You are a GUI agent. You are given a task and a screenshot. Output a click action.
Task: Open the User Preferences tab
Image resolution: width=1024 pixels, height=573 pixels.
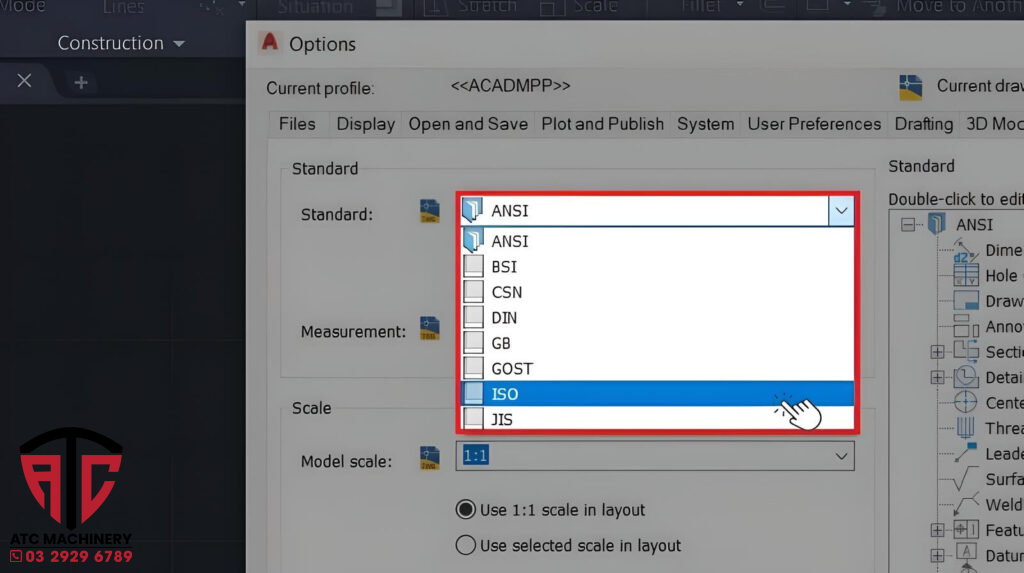point(814,124)
